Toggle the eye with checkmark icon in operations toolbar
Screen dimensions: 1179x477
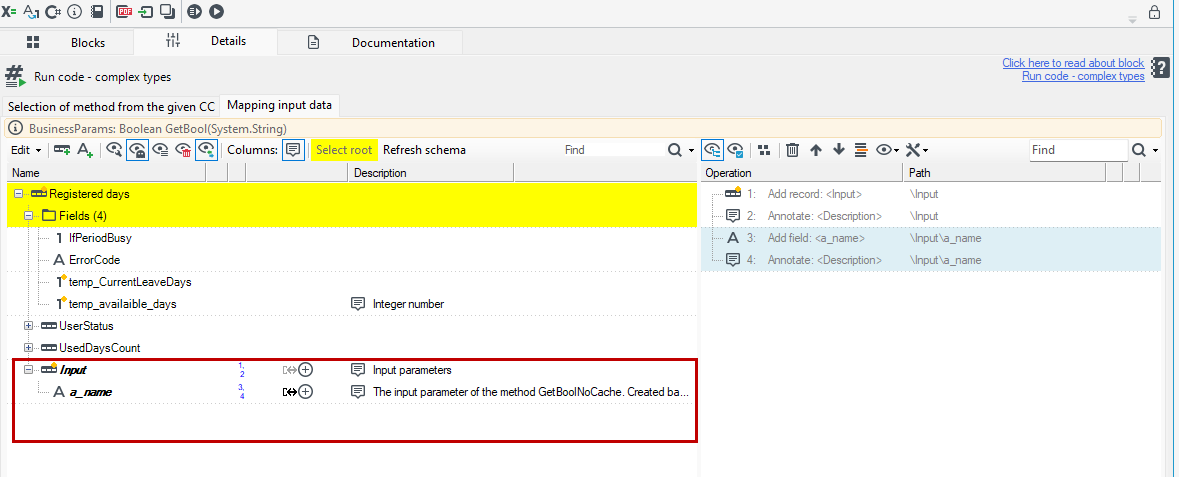pyautogui.click(x=735, y=150)
